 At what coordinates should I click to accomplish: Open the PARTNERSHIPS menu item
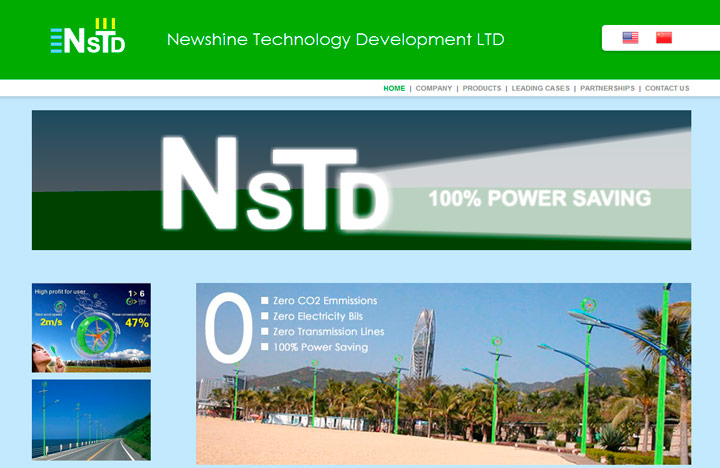coord(607,88)
